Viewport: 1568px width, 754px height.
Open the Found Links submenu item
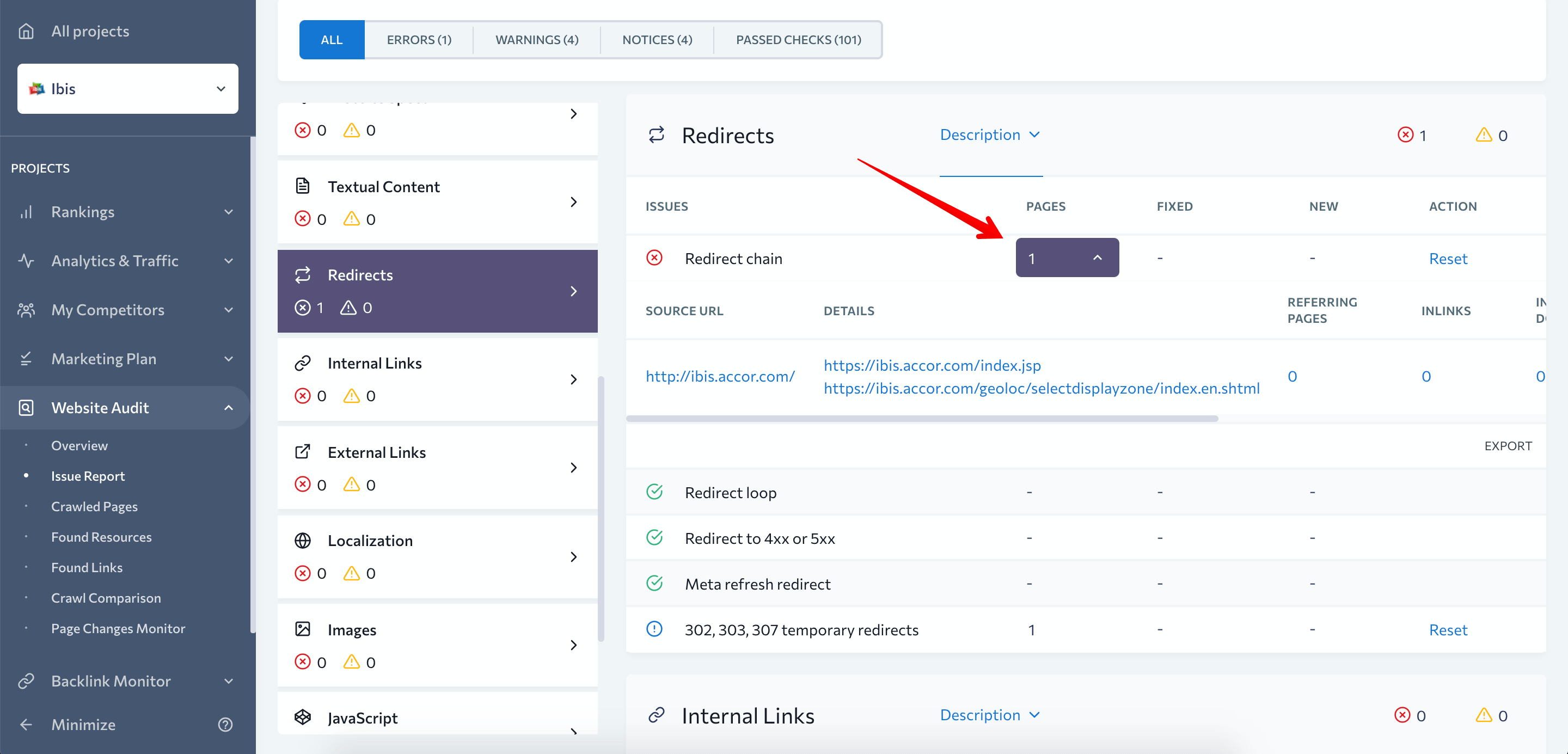click(87, 567)
